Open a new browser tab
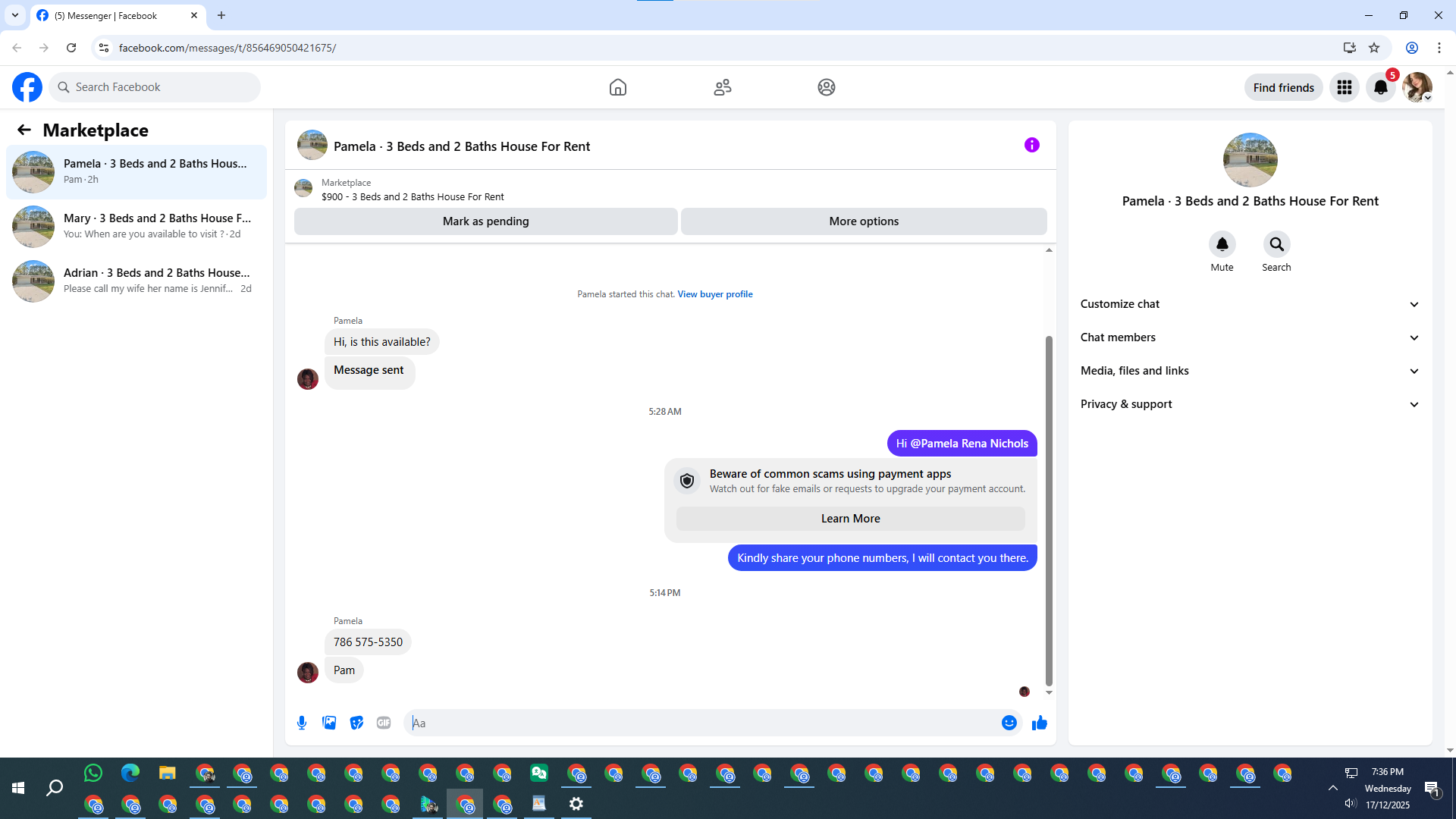The height and width of the screenshot is (819, 1456). [221, 15]
